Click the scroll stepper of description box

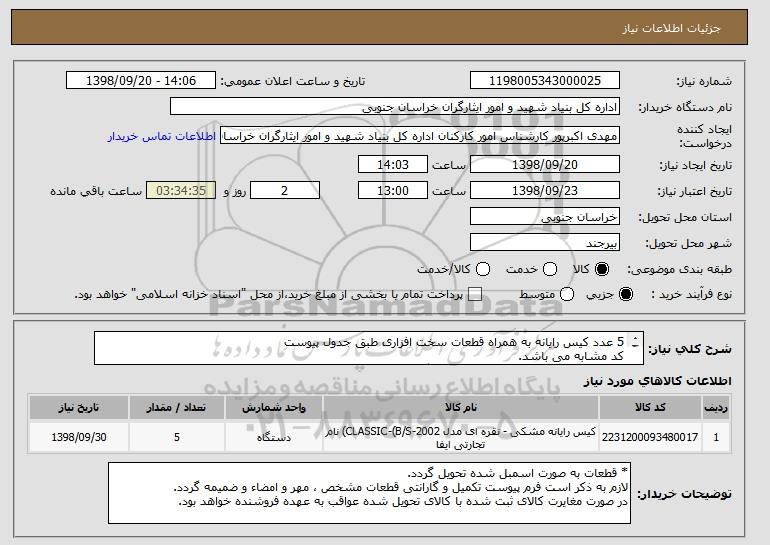pos(636,342)
